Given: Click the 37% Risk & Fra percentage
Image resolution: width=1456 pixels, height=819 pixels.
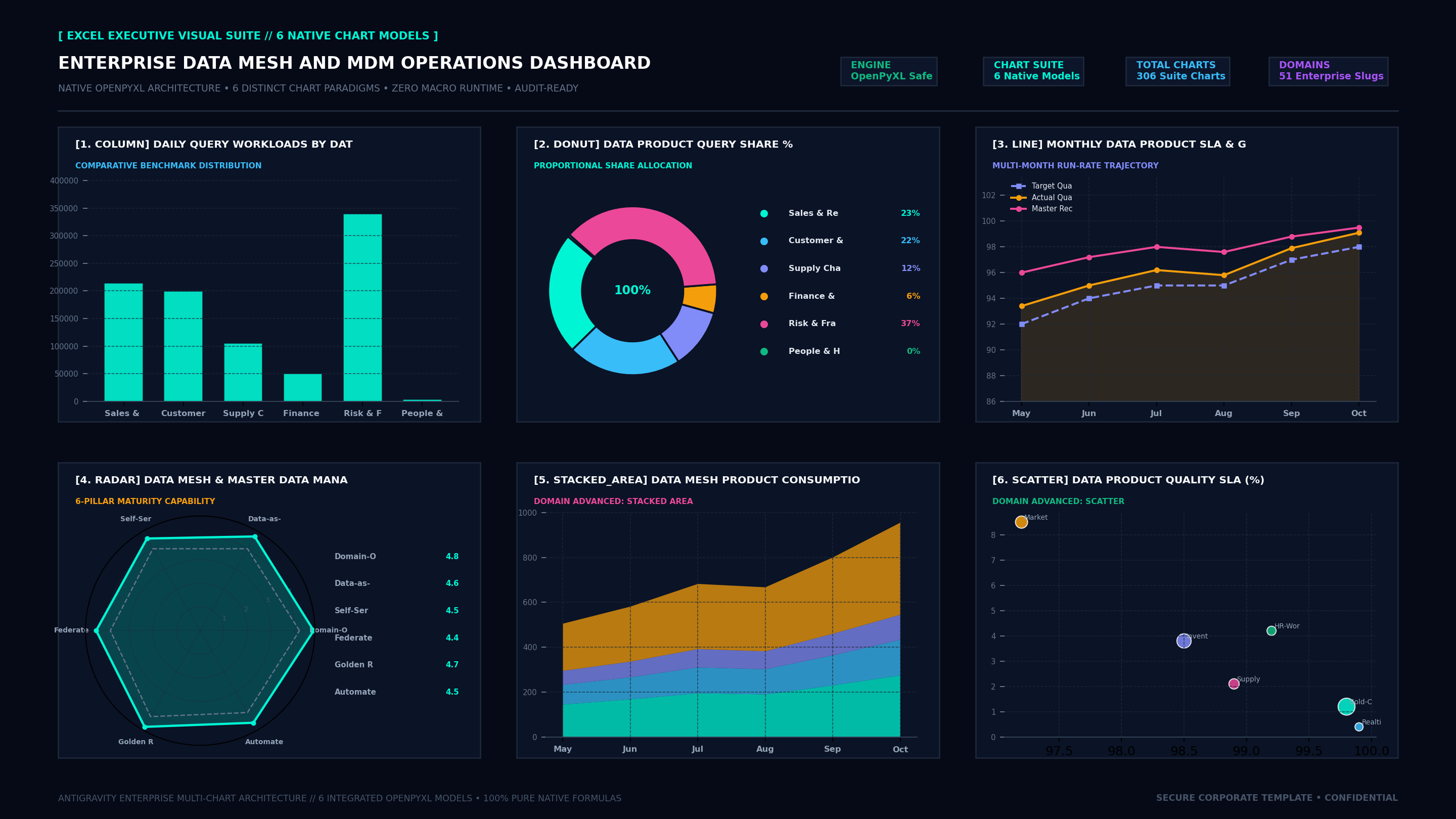Looking at the screenshot, I should [x=910, y=324].
